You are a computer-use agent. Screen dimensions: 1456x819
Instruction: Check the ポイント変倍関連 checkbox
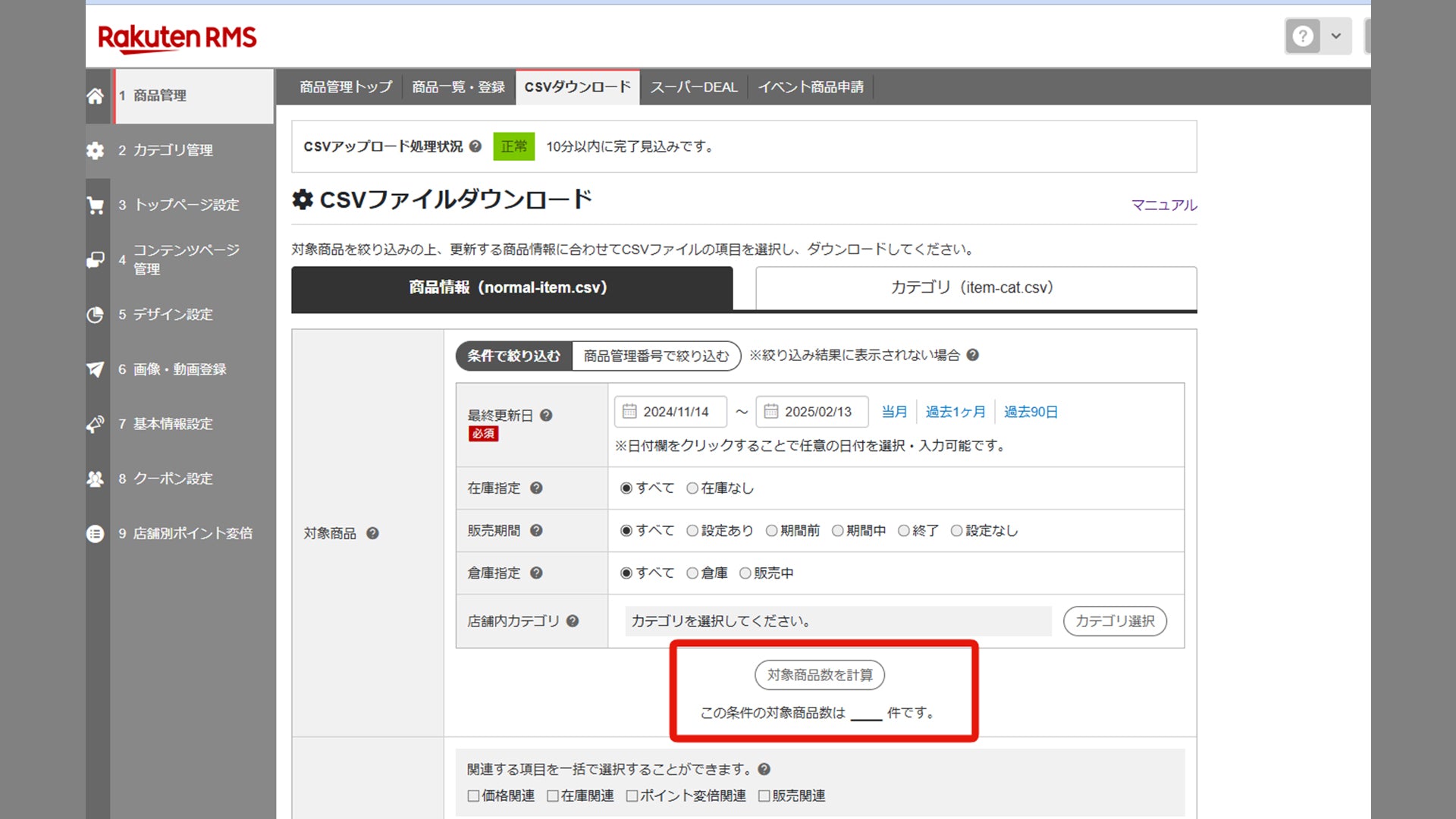[x=632, y=795]
